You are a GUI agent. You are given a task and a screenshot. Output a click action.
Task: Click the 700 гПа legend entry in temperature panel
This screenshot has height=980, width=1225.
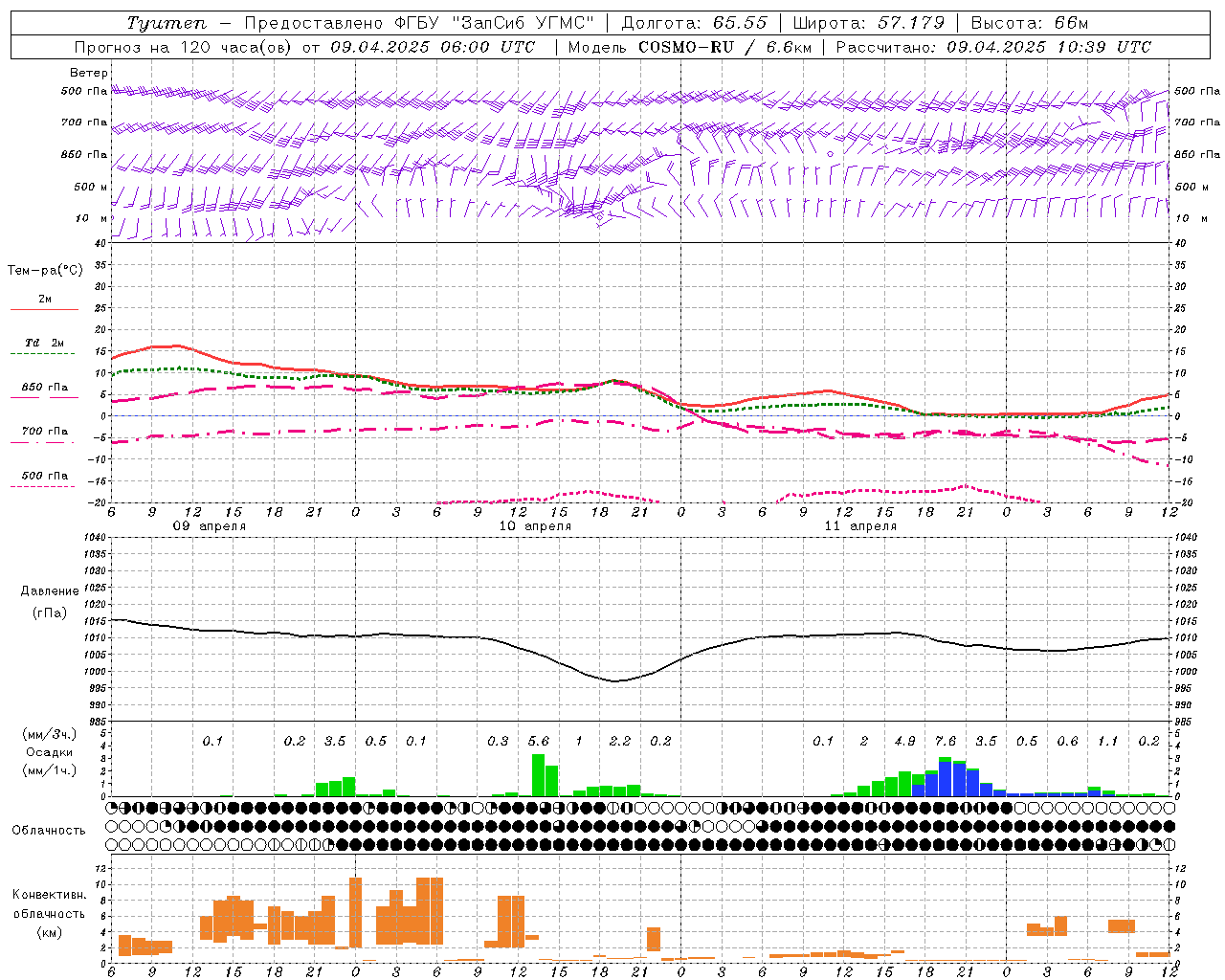pyautogui.click(x=45, y=432)
